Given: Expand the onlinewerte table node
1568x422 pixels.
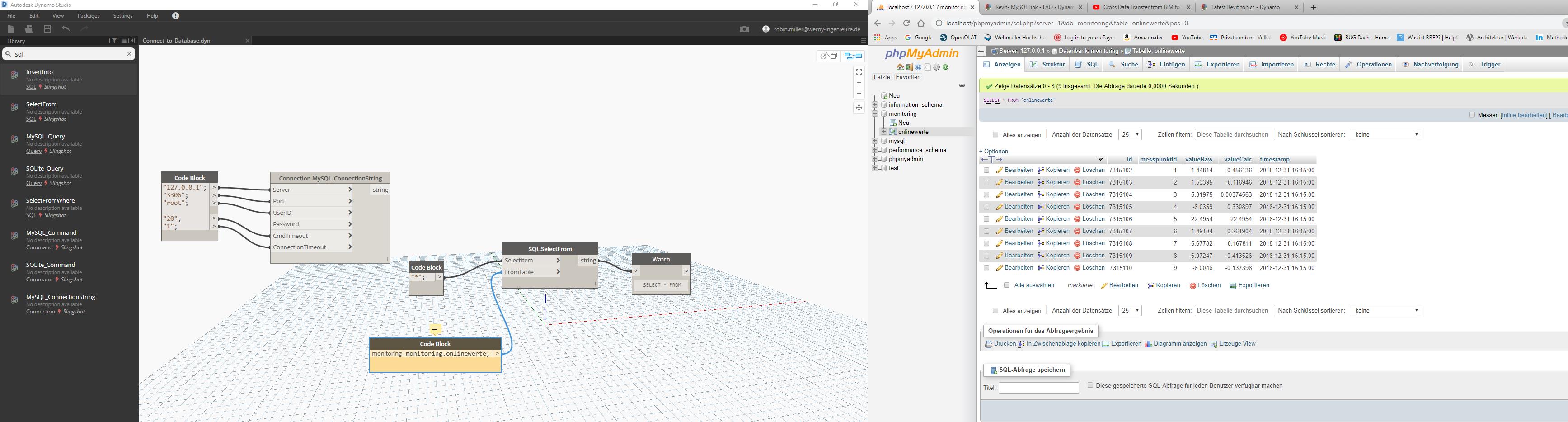Looking at the screenshot, I should click(884, 132).
